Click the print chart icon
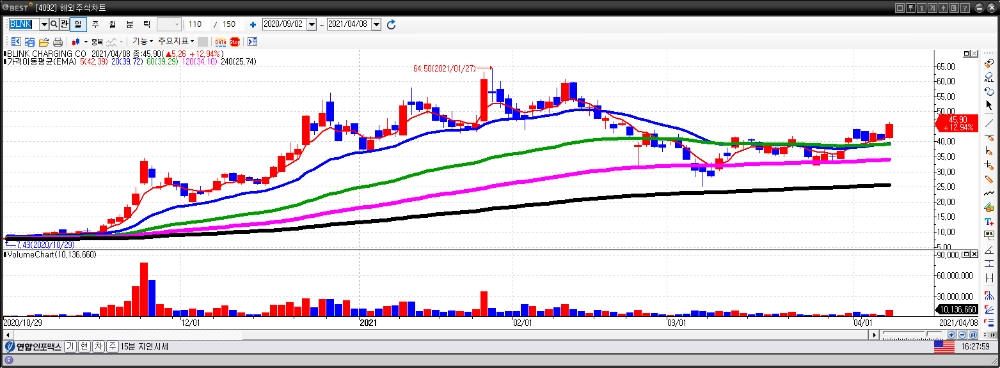The height and width of the screenshot is (368, 1000). point(58,41)
